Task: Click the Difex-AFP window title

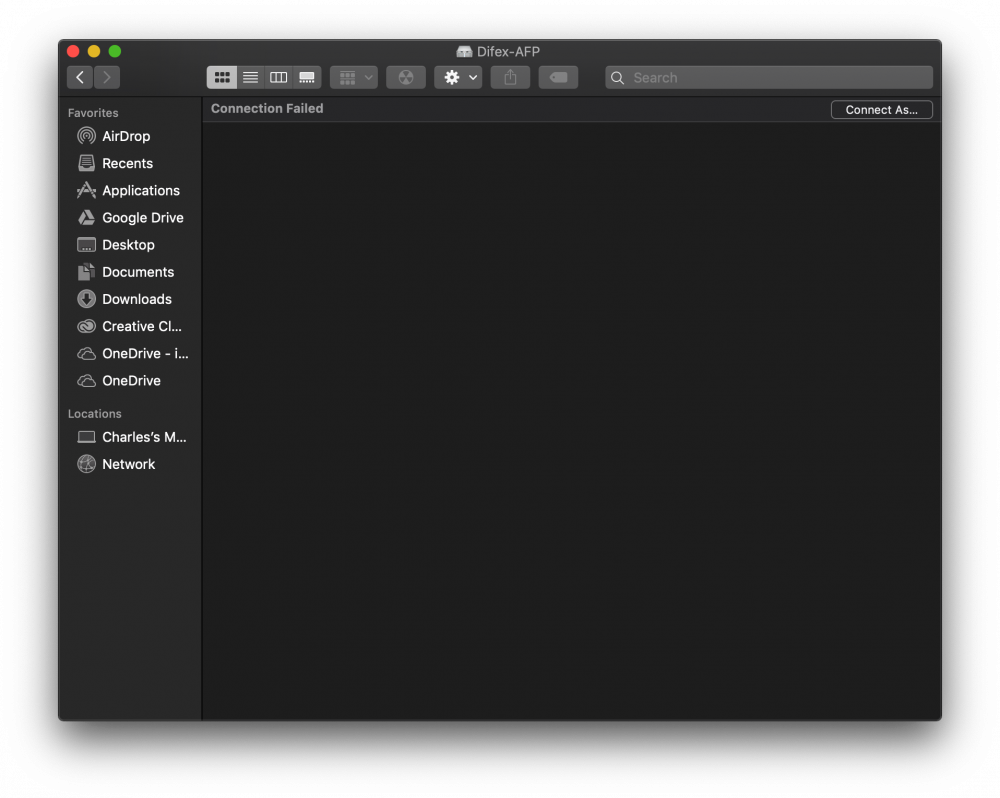Action: point(508,51)
